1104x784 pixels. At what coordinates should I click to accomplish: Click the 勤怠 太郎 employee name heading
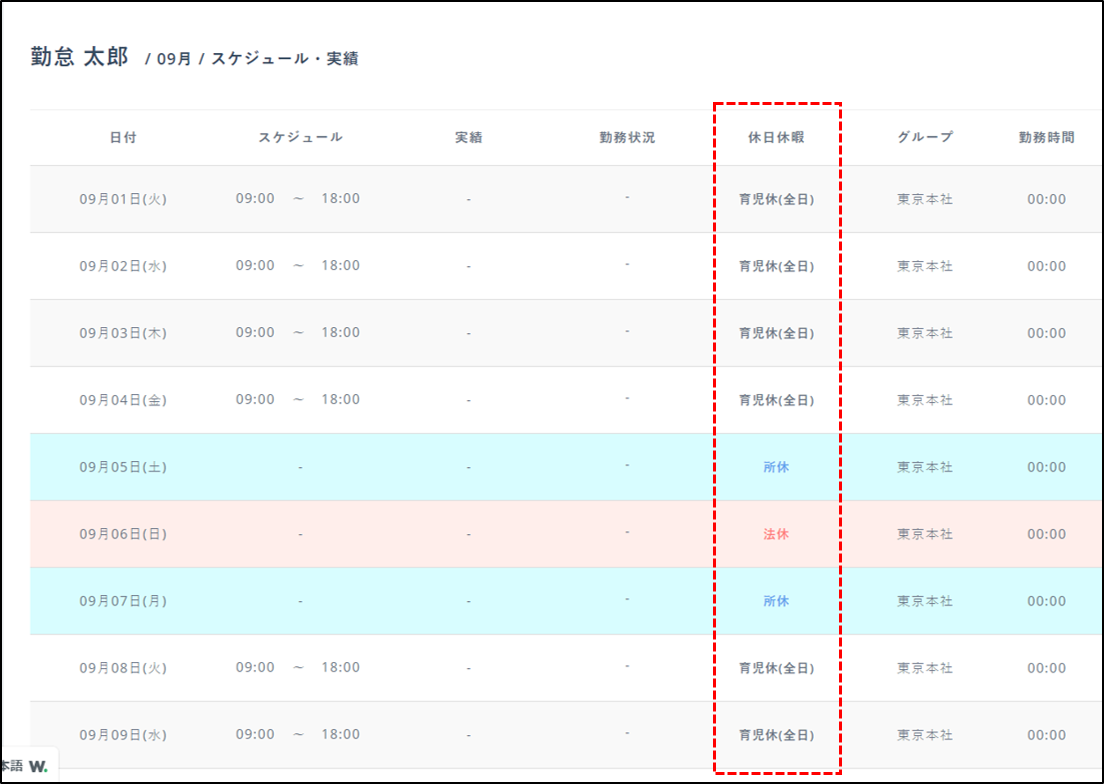[79, 57]
